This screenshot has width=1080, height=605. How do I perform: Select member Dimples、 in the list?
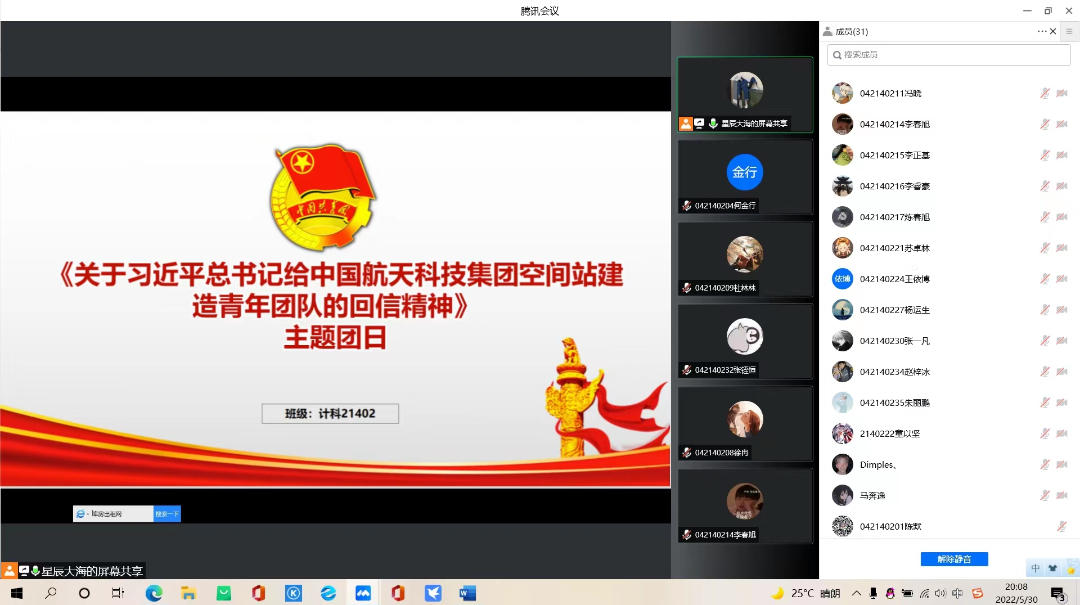pos(949,464)
